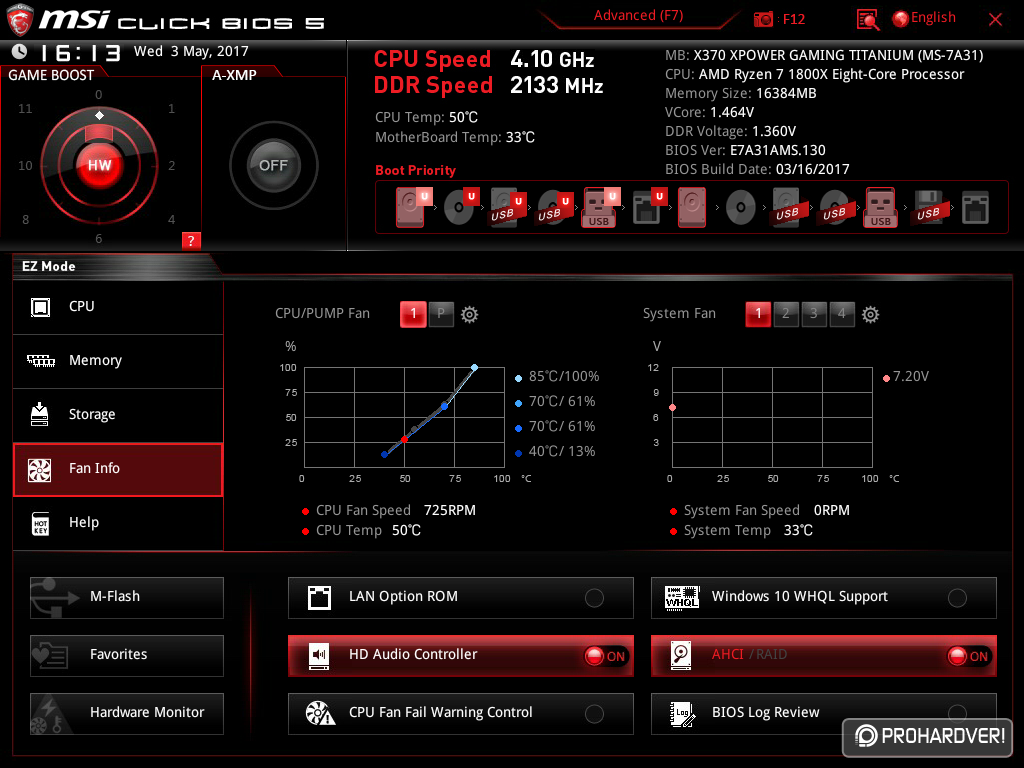Select CPU fan 1 button
The image size is (1024, 768).
tap(413, 314)
